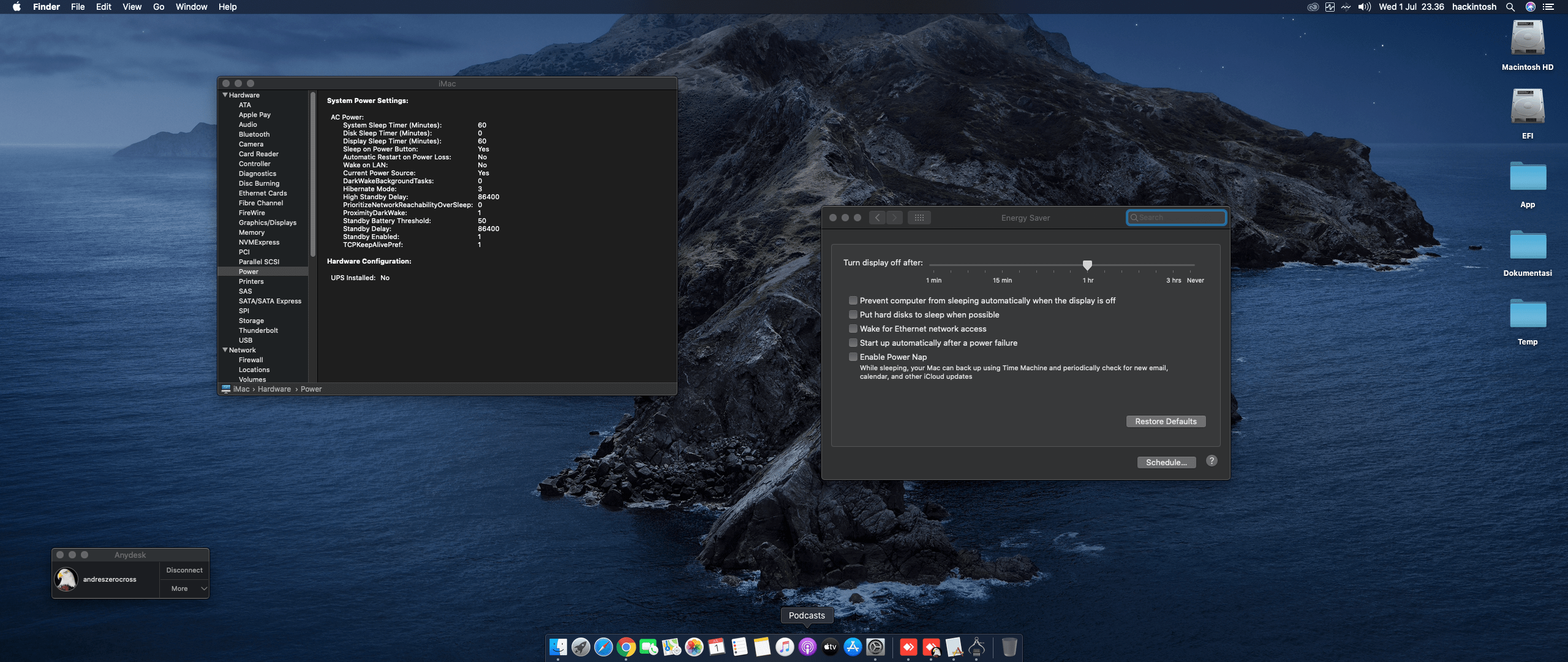Screen dimensions: 1568x662
Task: Open Podcasts app in the dock
Action: click(x=807, y=647)
